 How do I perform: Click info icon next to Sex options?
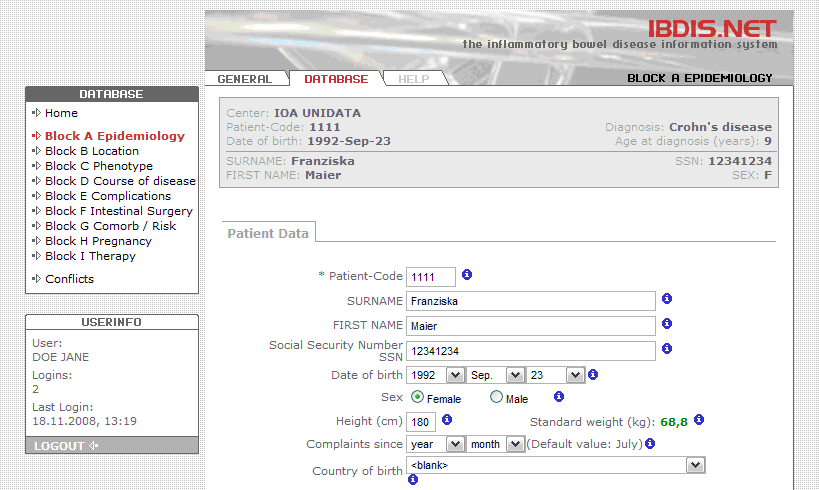[559, 397]
